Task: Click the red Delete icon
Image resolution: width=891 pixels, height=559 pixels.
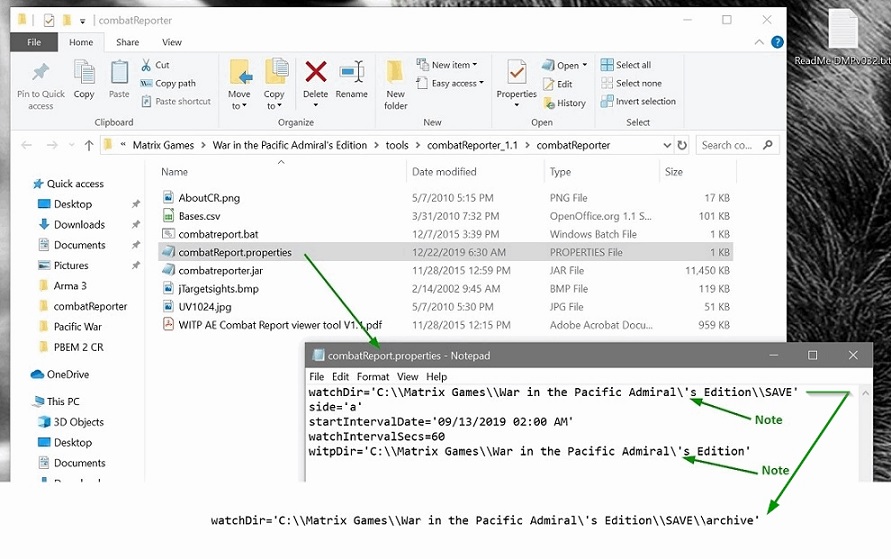Action: [x=315, y=72]
